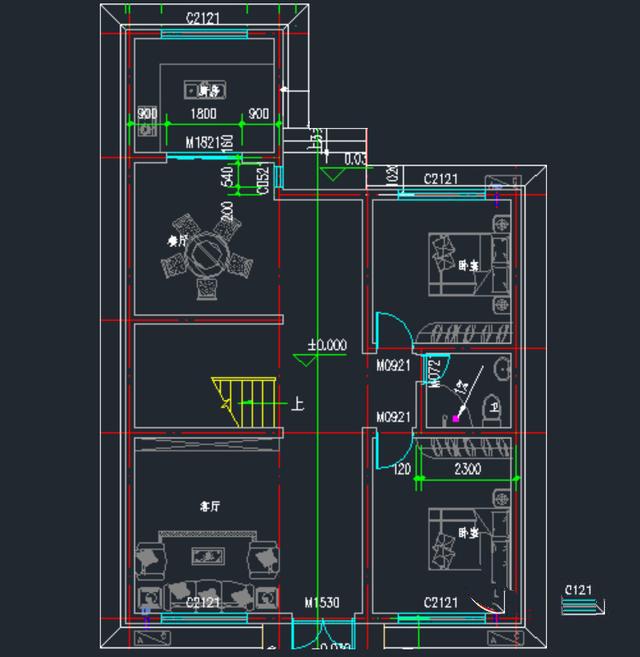Click the yellow staircase symbol
Viewport: 640px width, 657px height.
point(243,400)
